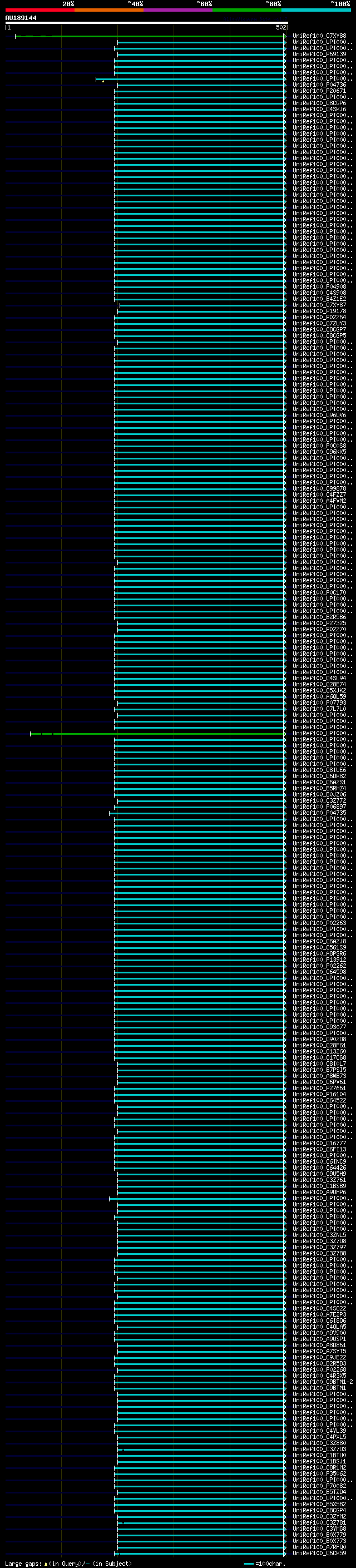Open the UniRef100_P07793 label

point(319,703)
